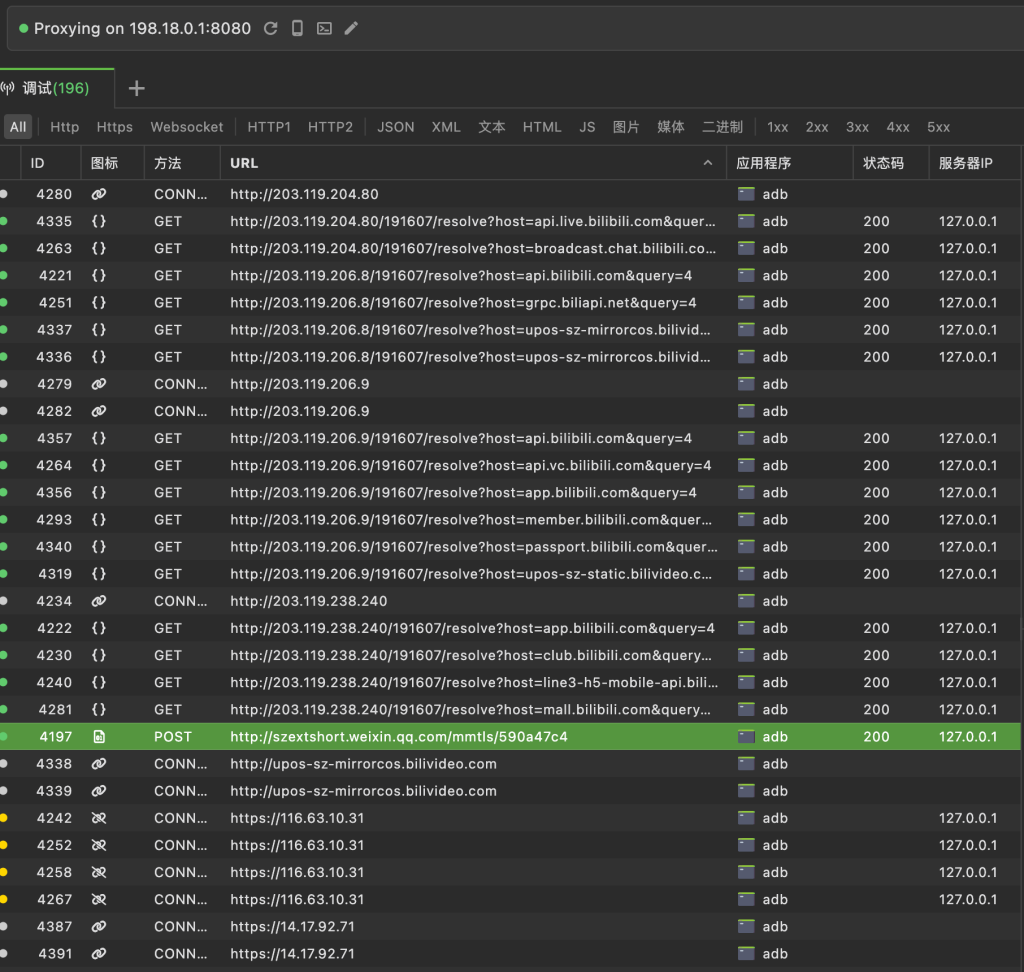Image resolution: width=1024 pixels, height=972 pixels.
Task: Show only JSON responses
Action: [396, 127]
